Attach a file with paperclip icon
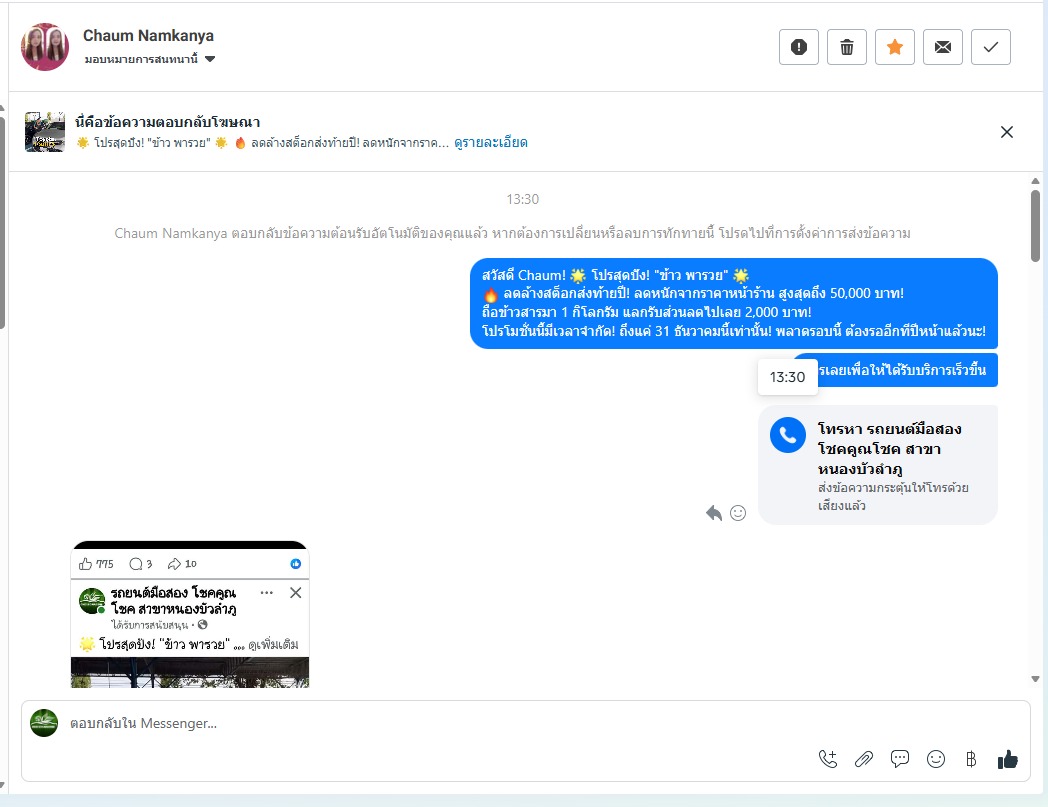The width and height of the screenshot is (1048, 807). pyautogui.click(x=864, y=759)
